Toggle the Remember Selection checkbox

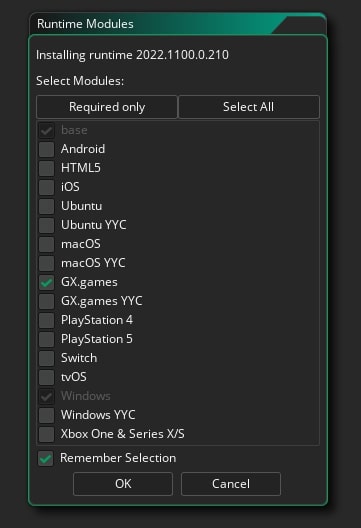coord(45,458)
